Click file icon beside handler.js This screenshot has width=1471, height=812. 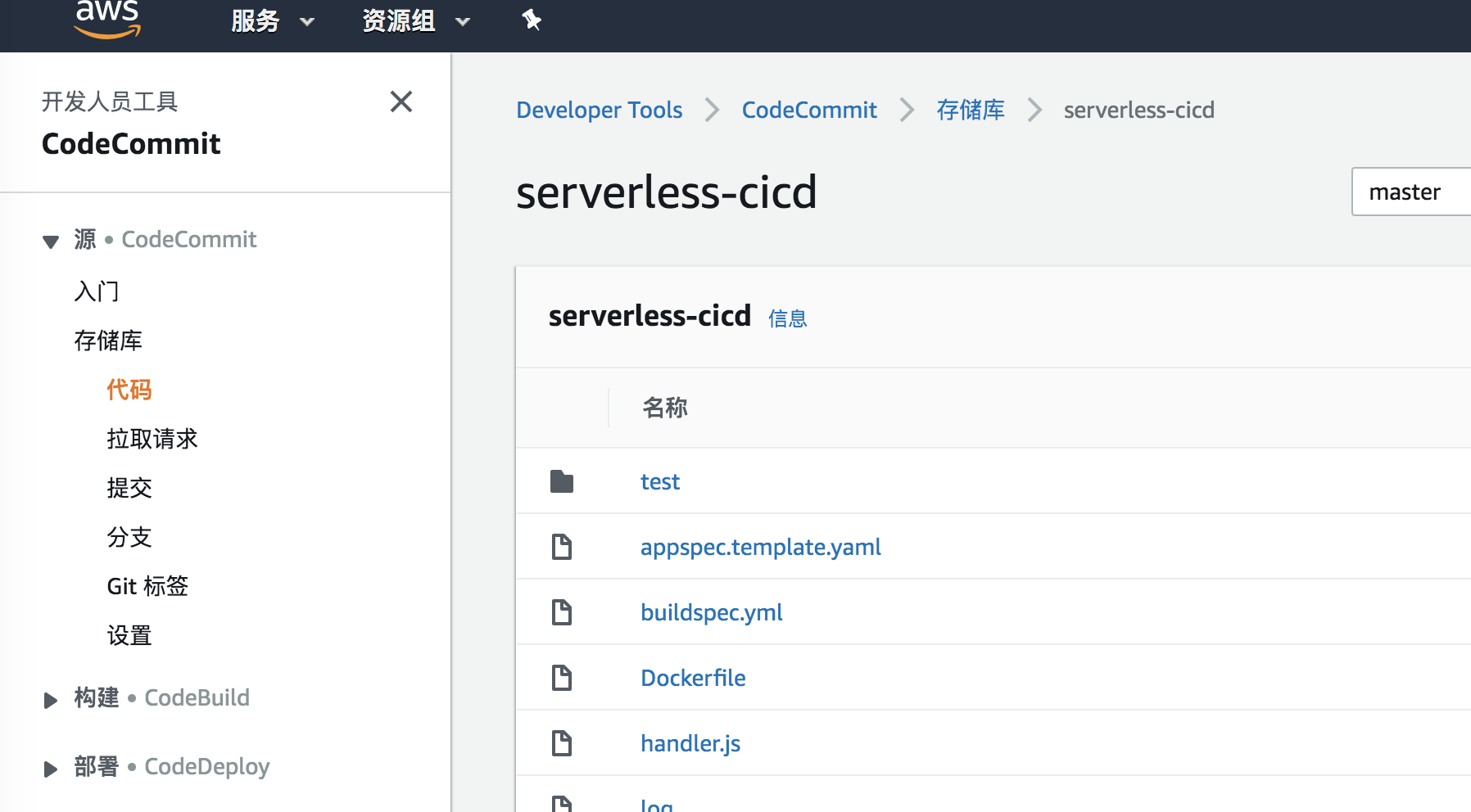pos(562,743)
